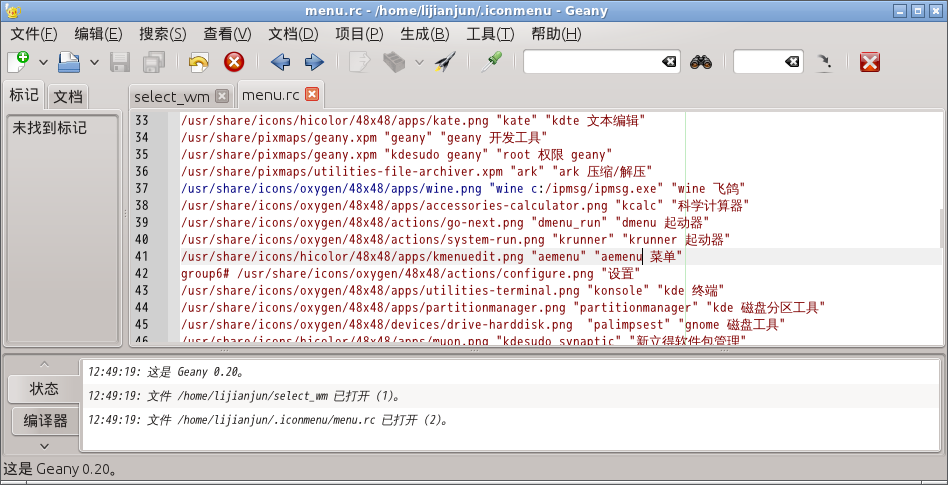Run the file with the rocket icon
948x485 pixels.
pos(444,62)
